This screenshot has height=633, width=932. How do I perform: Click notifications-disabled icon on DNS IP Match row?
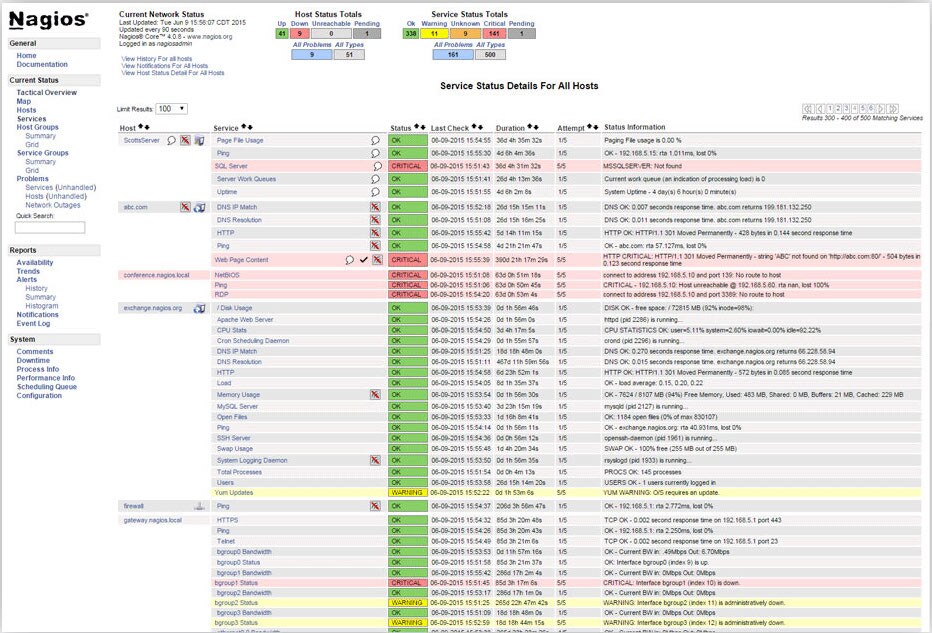(375, 207)
